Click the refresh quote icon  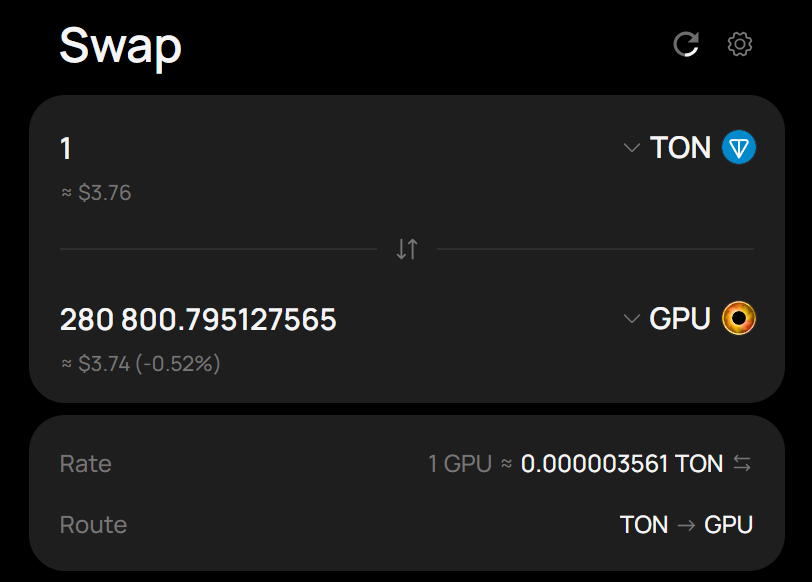coord(686,44)
